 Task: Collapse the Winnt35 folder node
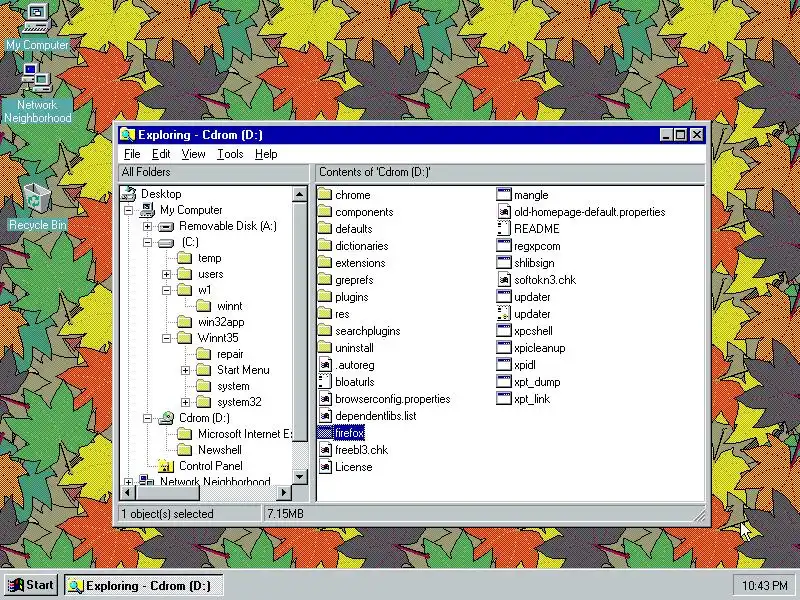(166, 338)
